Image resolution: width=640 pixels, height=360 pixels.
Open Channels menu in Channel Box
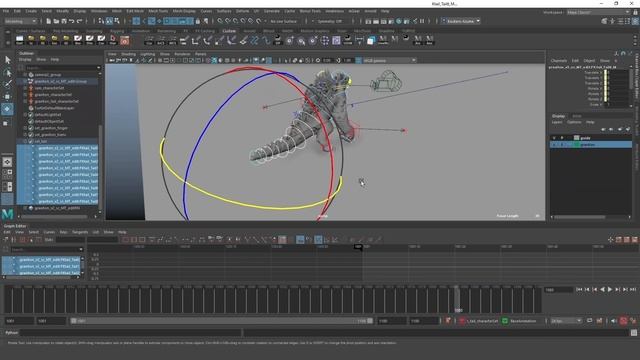559,60
